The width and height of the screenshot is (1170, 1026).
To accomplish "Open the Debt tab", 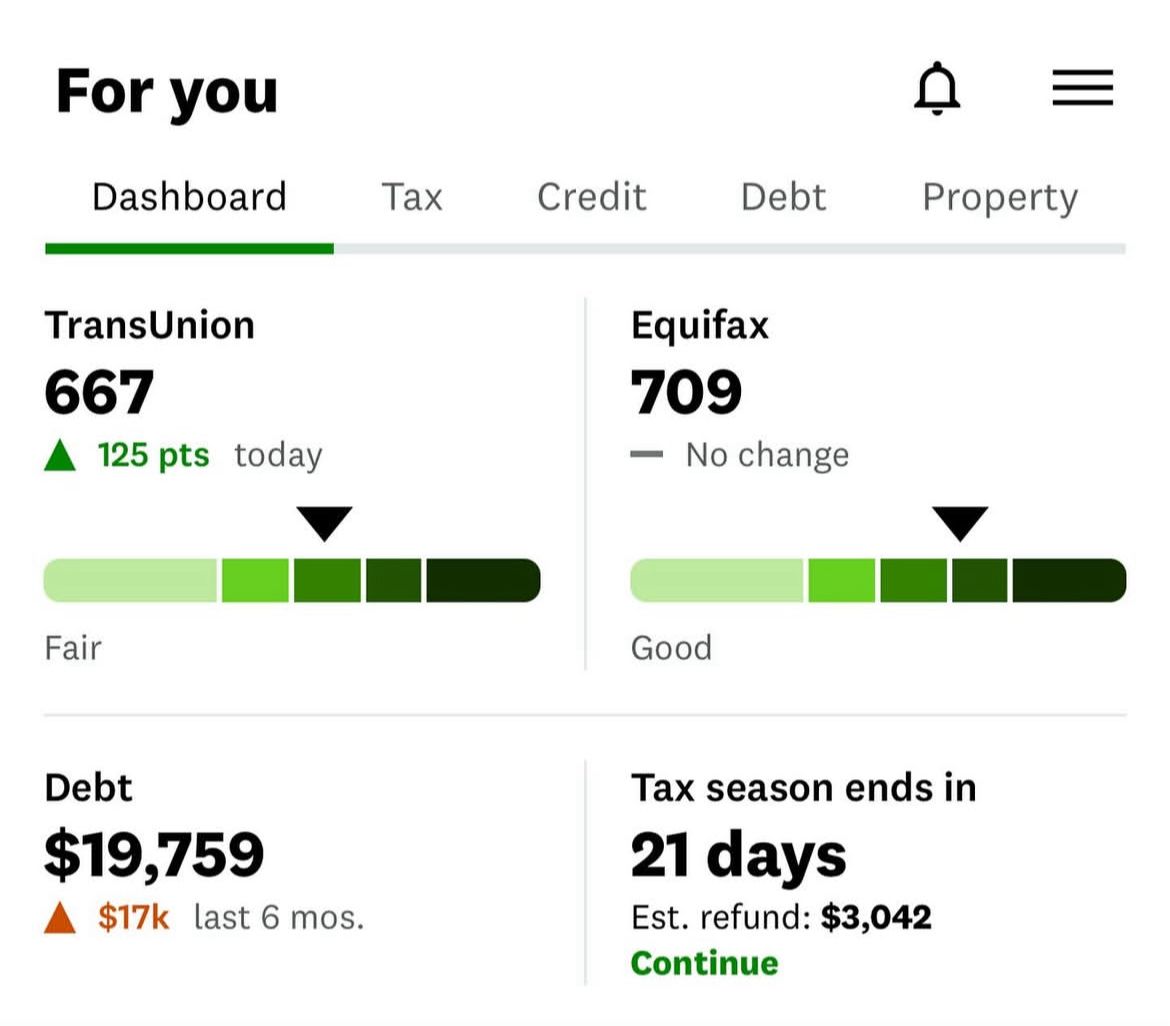I will point(784,197).
